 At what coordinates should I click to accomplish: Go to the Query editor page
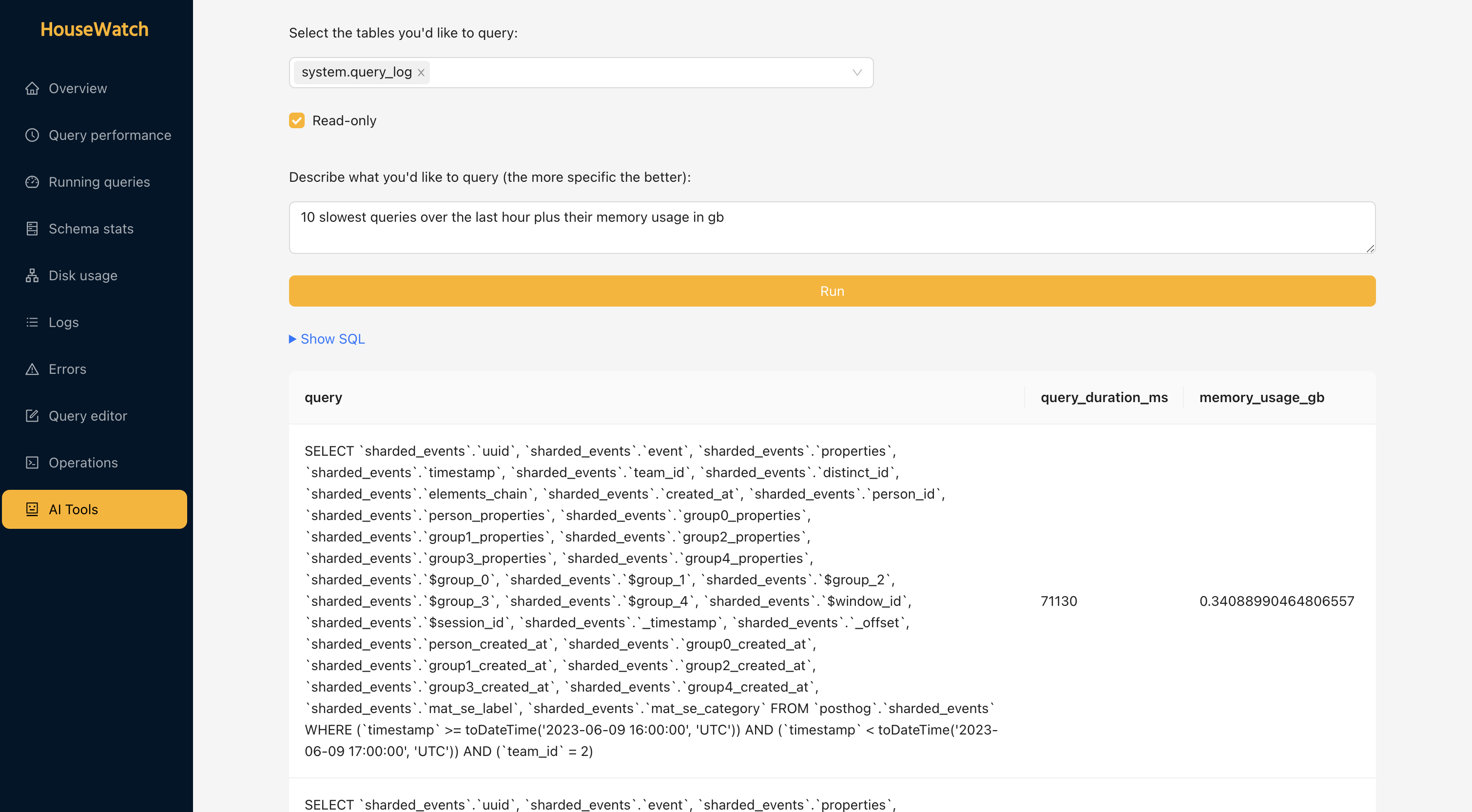[x=87, y=416]
